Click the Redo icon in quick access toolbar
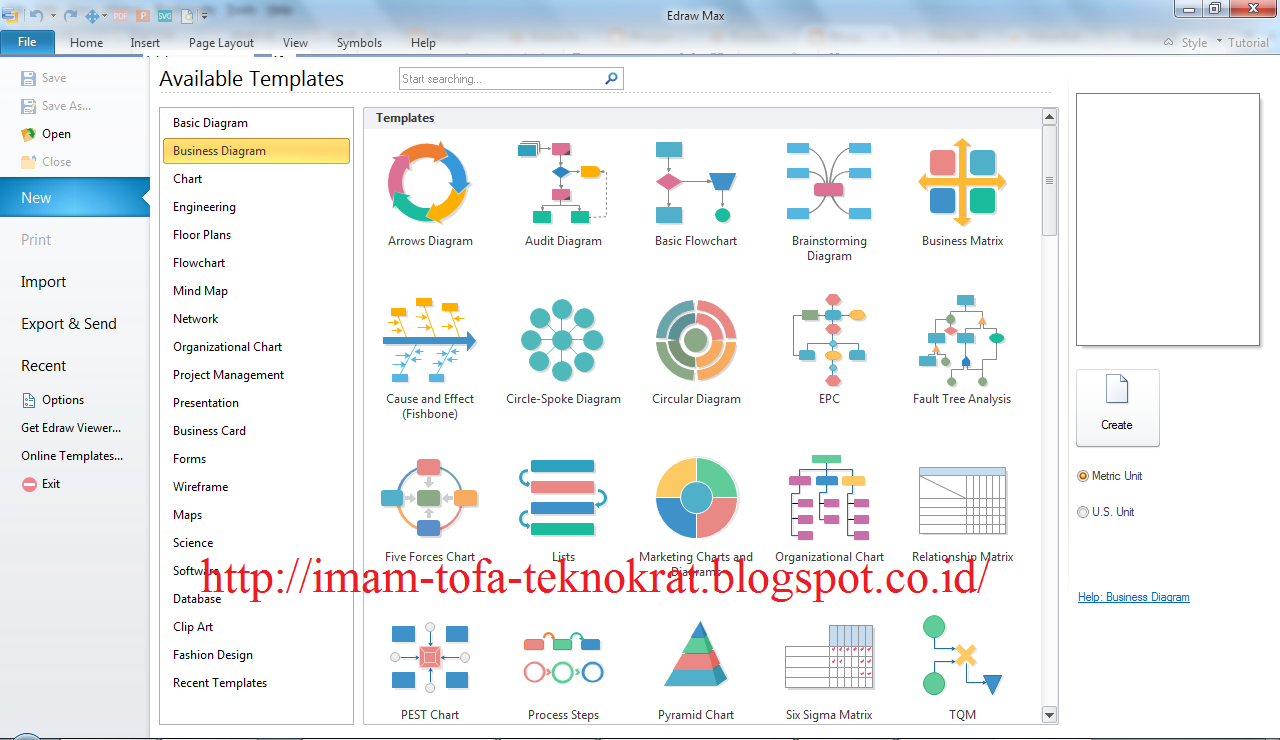 coord(70,15)
